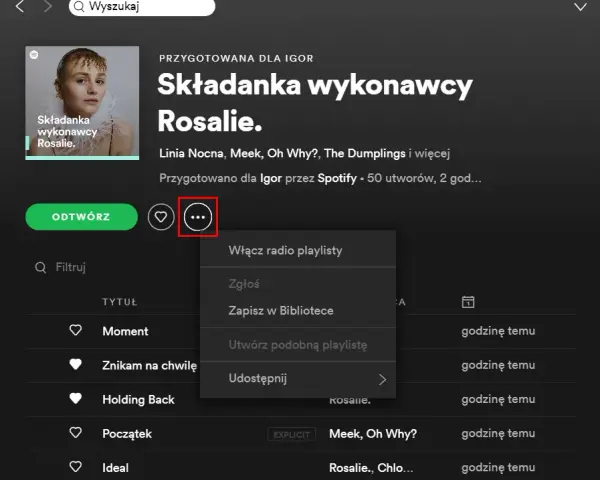Select the track title Początek
Screen dimensions: 600x480
pos(127,434)
